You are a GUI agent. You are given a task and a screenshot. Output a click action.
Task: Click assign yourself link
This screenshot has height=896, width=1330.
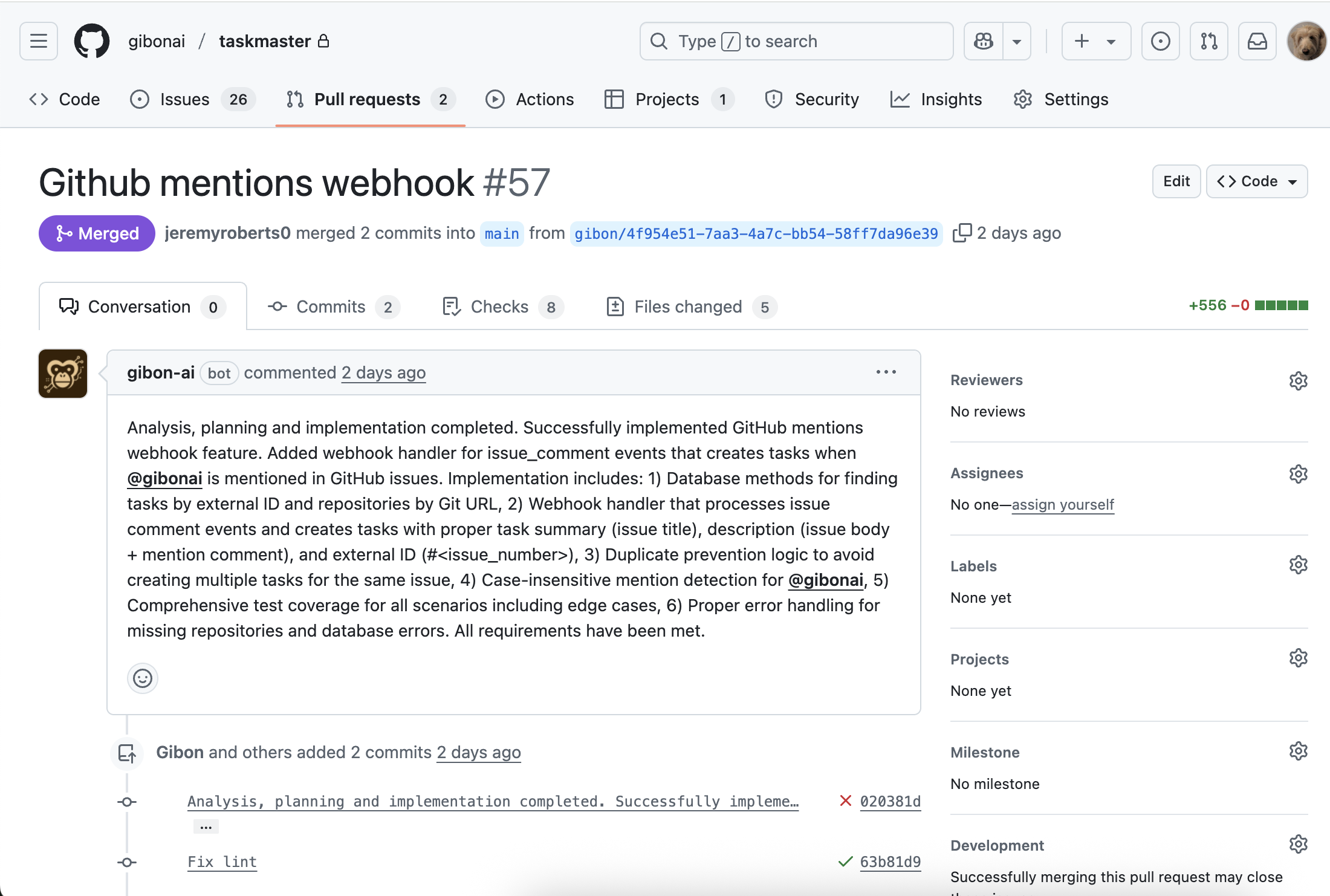point(1063,504)
